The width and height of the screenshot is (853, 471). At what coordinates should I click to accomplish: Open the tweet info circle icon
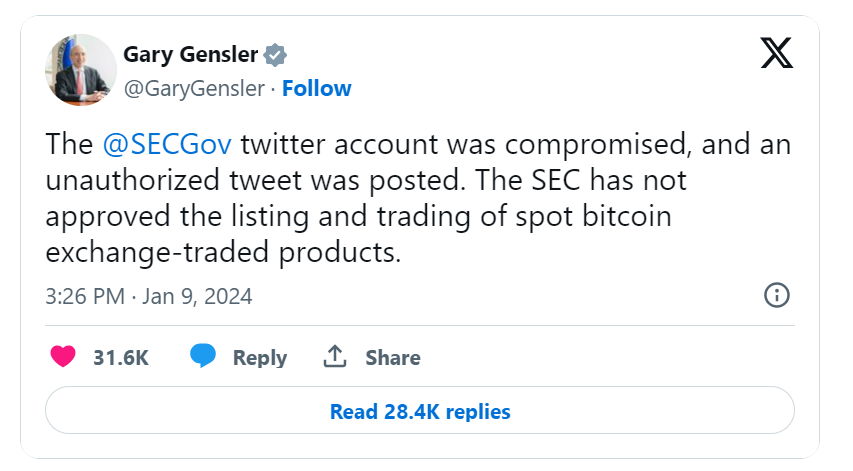pos(776,296)
